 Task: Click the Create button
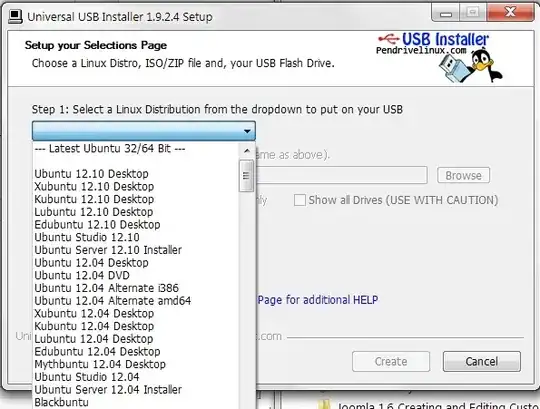click(391, 361)
